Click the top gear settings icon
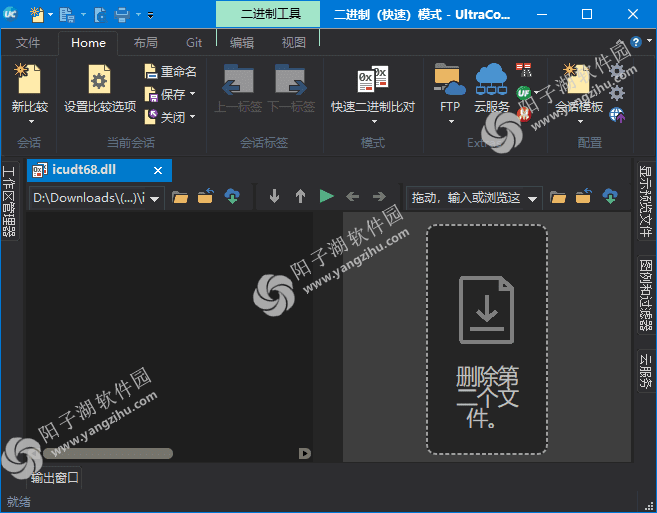Viewport: 657px width, 513px height. 617,71
